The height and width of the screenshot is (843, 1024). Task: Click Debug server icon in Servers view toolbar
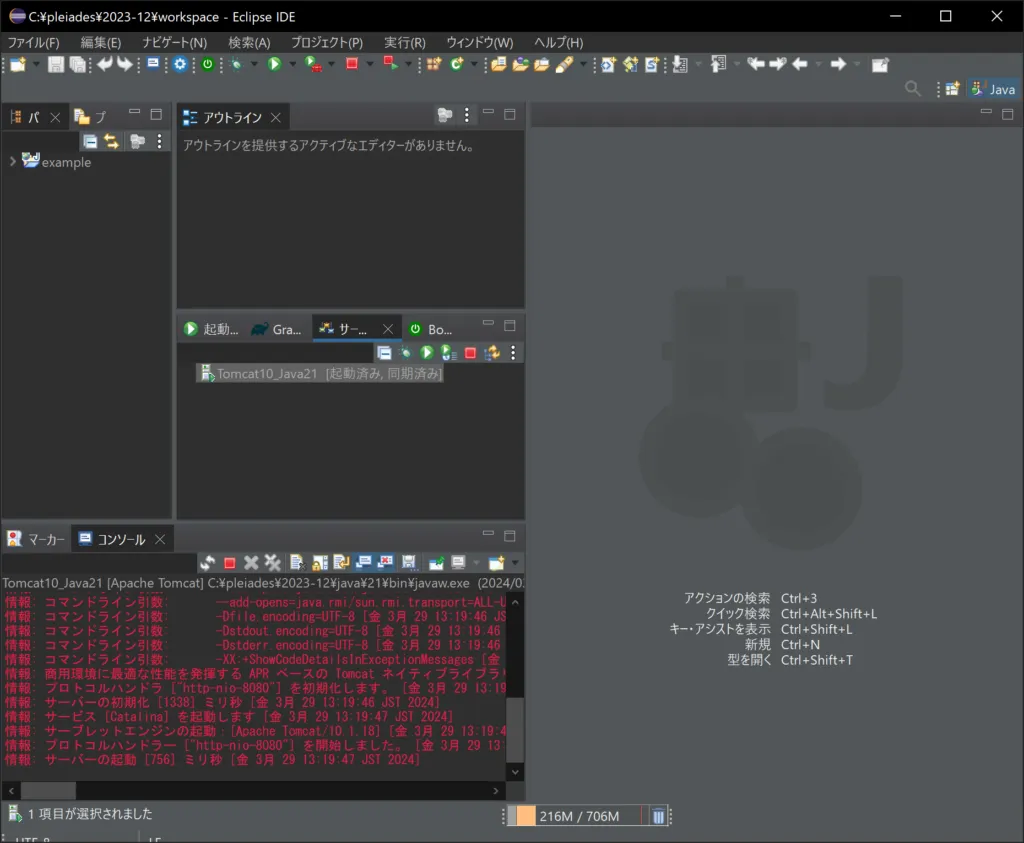406,353
